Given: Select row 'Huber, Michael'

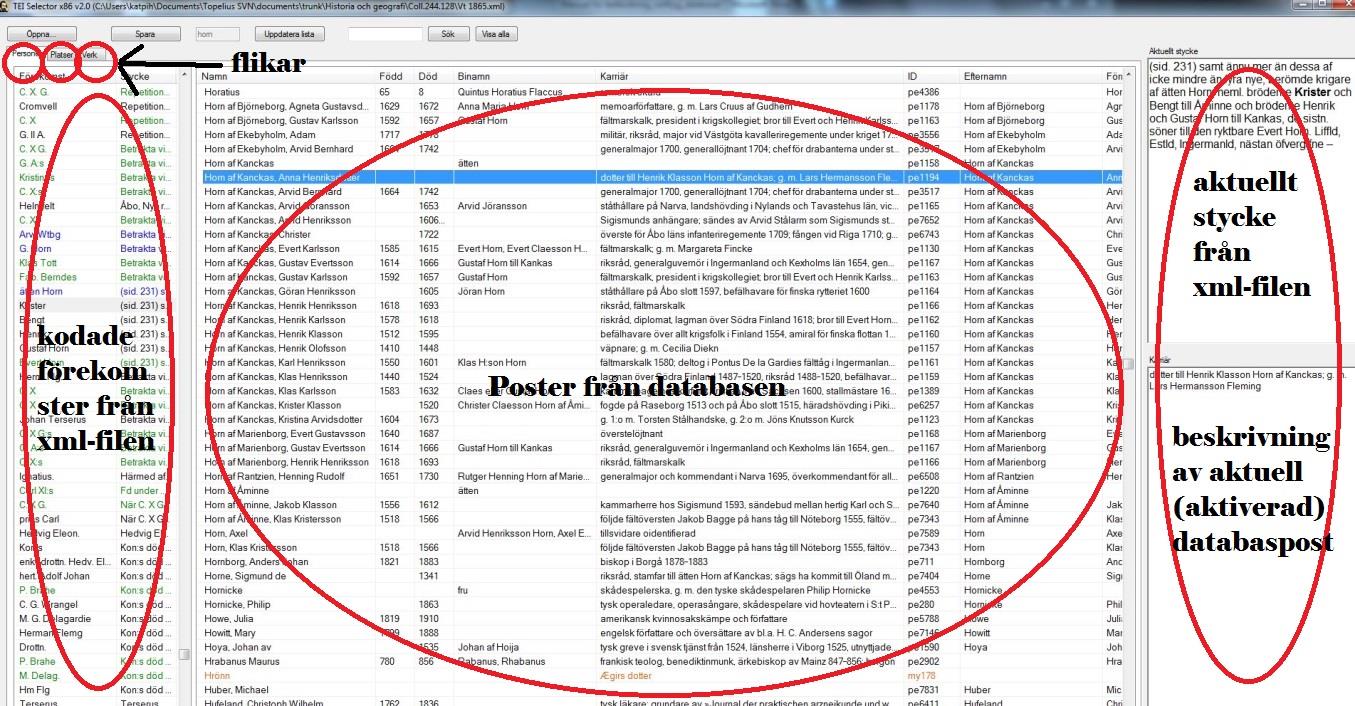Looking at the screenshot, I should (x=660, y=690).
